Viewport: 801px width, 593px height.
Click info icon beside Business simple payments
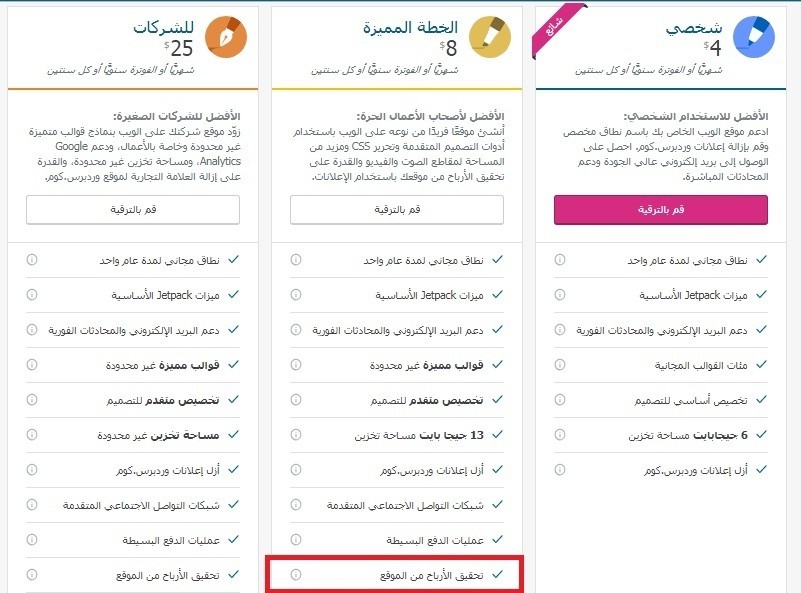coord(31,540)
